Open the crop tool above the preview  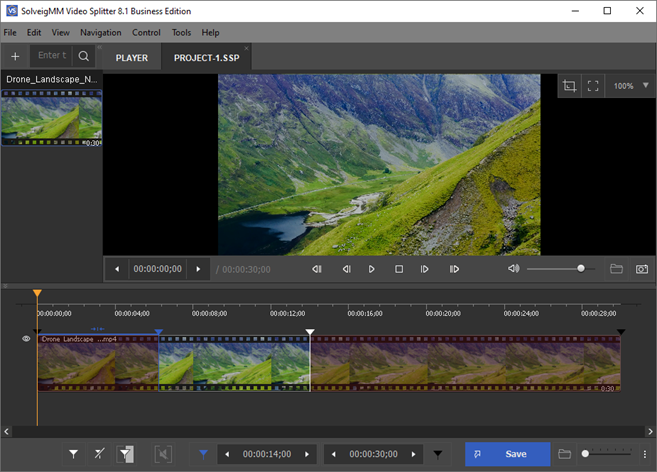569,86
